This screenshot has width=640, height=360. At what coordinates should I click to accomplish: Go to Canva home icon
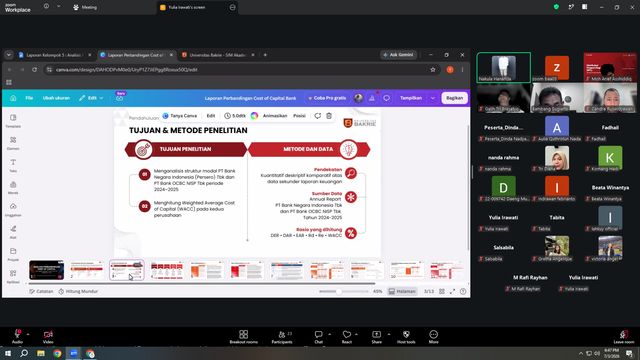[13, 98]
